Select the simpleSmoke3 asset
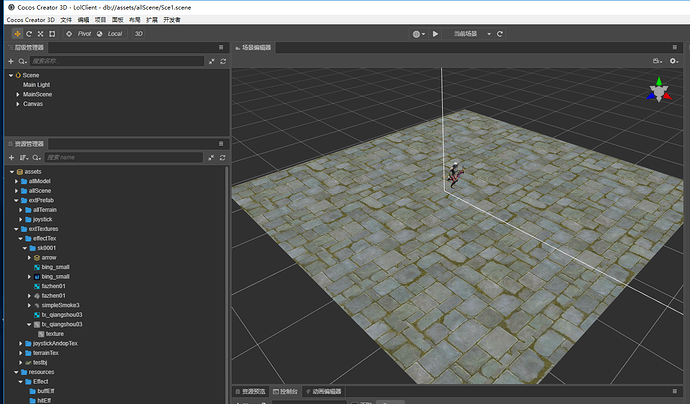Viewport: 690px width, 404px height. pyautogui.click(x=61, y=305)
